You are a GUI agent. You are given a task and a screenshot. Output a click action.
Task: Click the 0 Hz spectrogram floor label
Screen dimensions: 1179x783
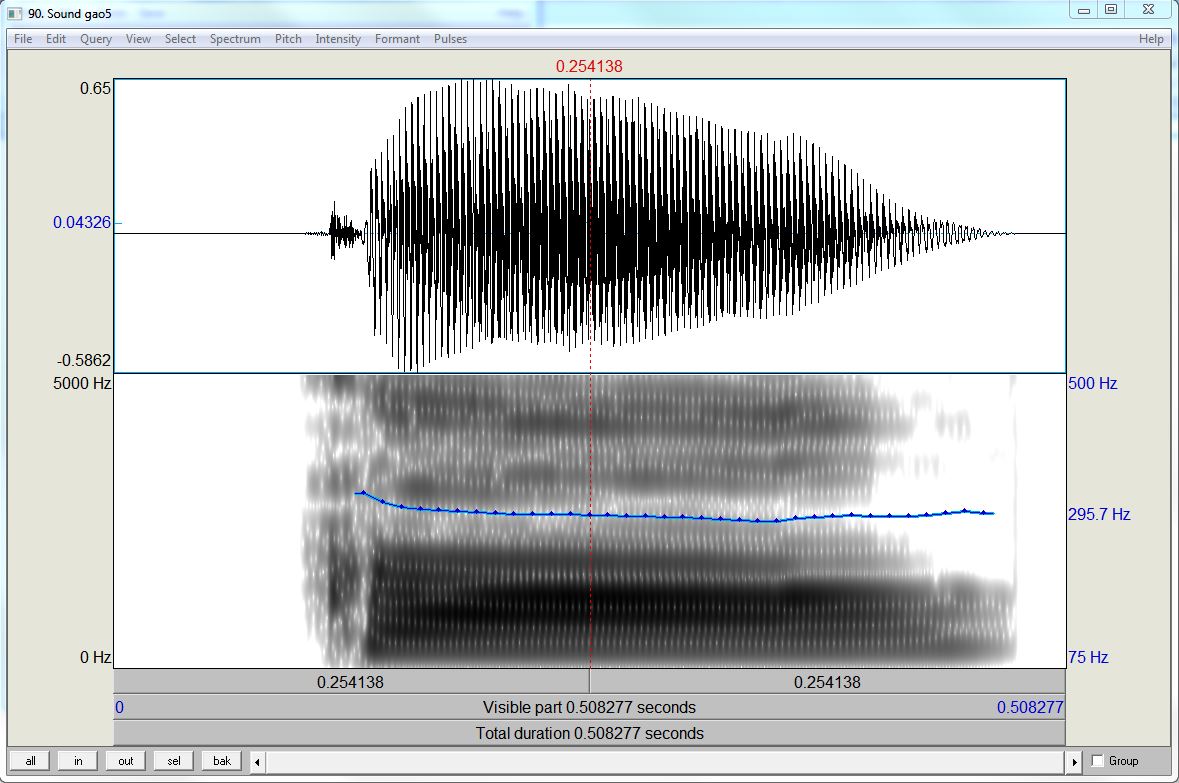click(95, 657)
